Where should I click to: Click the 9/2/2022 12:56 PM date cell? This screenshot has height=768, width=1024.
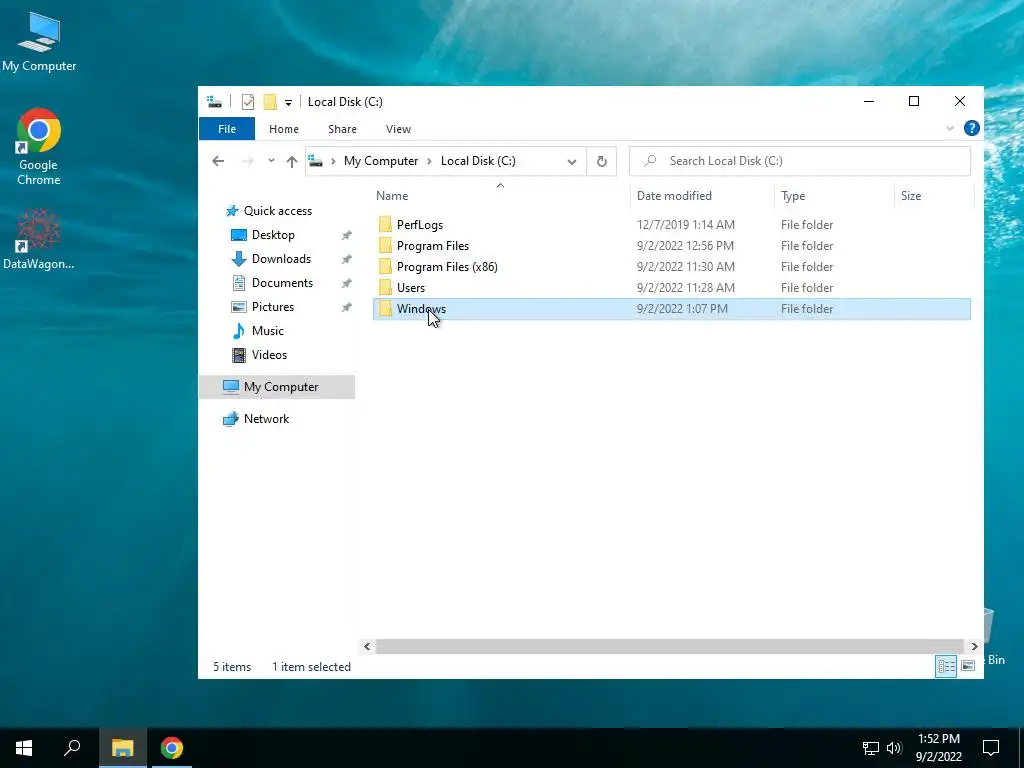(685, 246)
